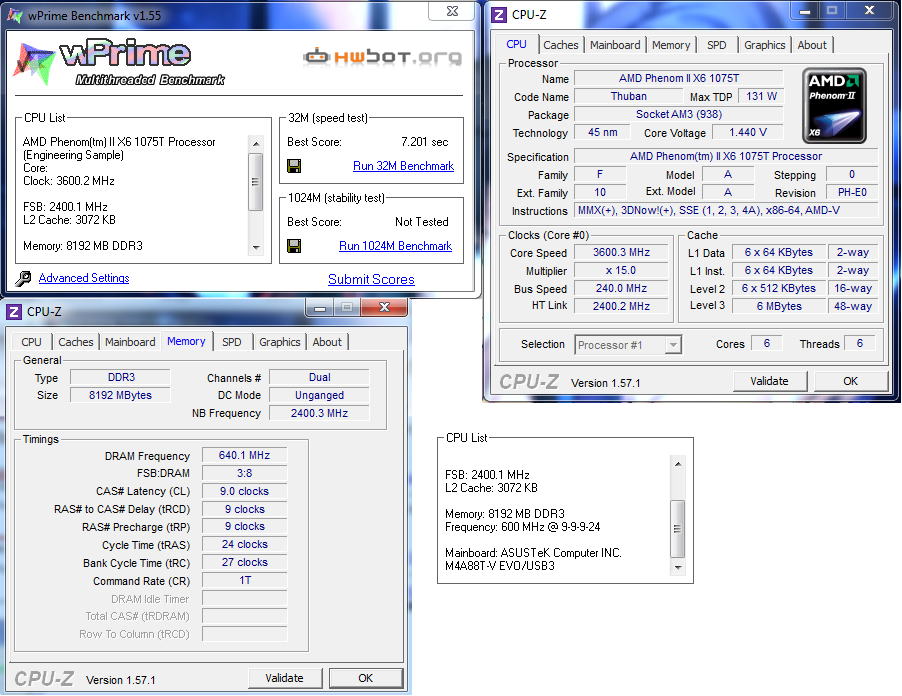Click the Core Voltage 1.440 V value
The height and width of the screenshot is (696, 902).
[748, 133]
